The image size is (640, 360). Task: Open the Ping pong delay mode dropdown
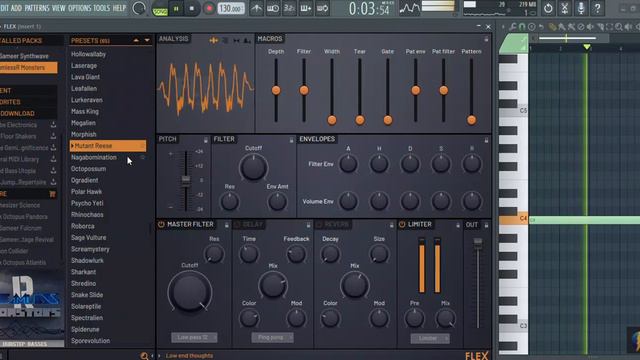tap(272, 338)
